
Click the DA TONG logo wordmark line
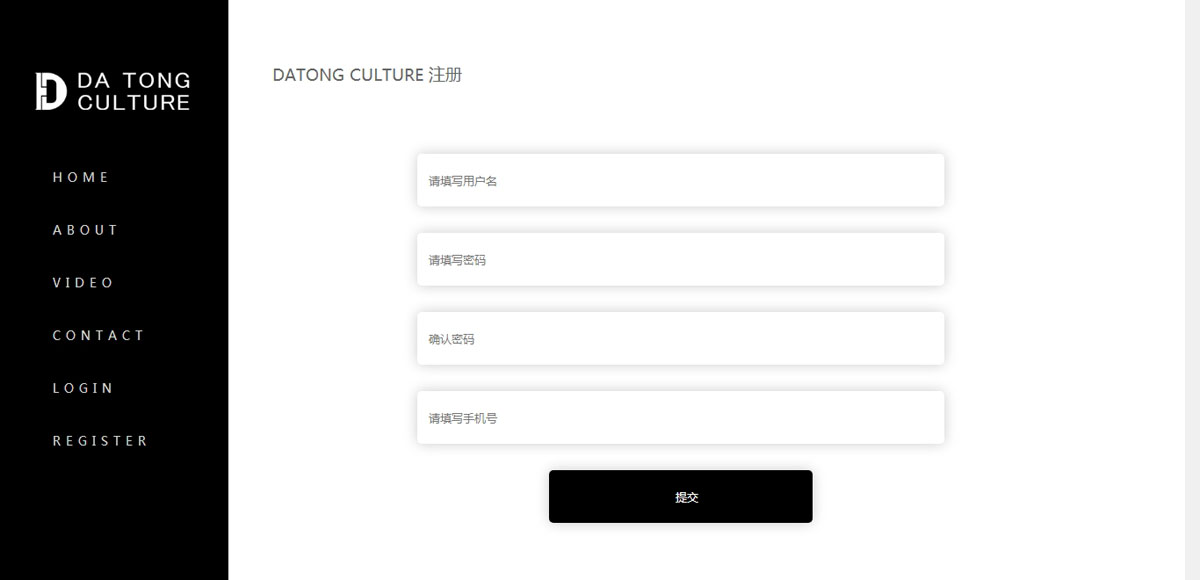[x=133, y=80]
